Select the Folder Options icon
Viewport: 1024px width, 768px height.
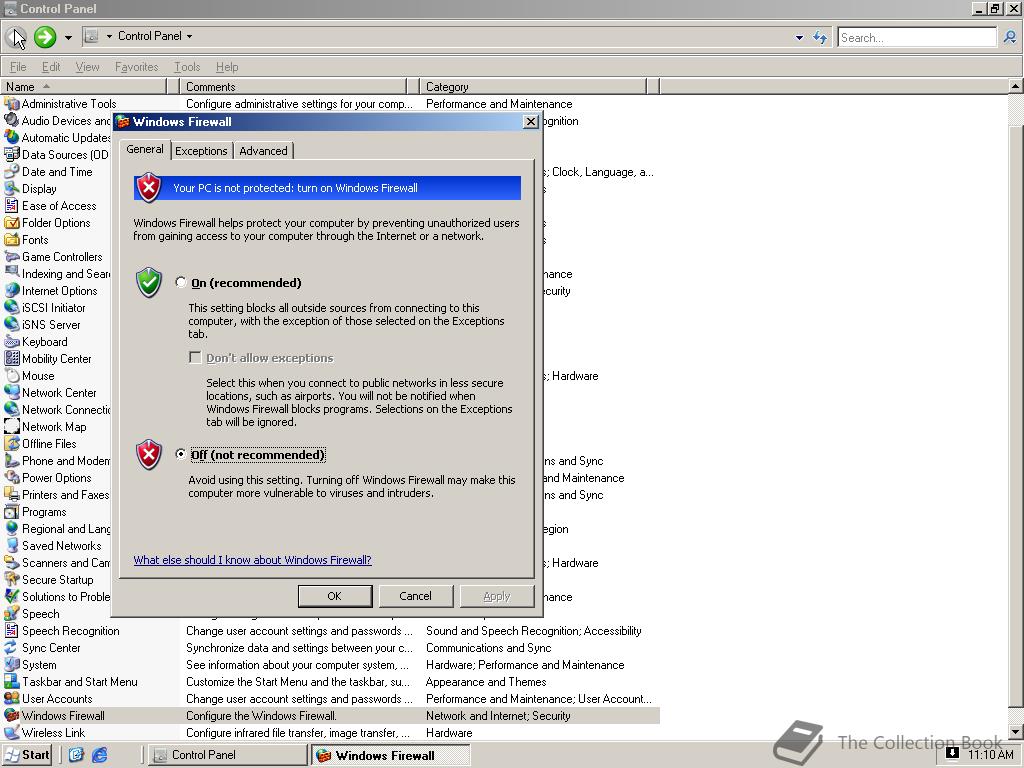[x=12, y=222]
